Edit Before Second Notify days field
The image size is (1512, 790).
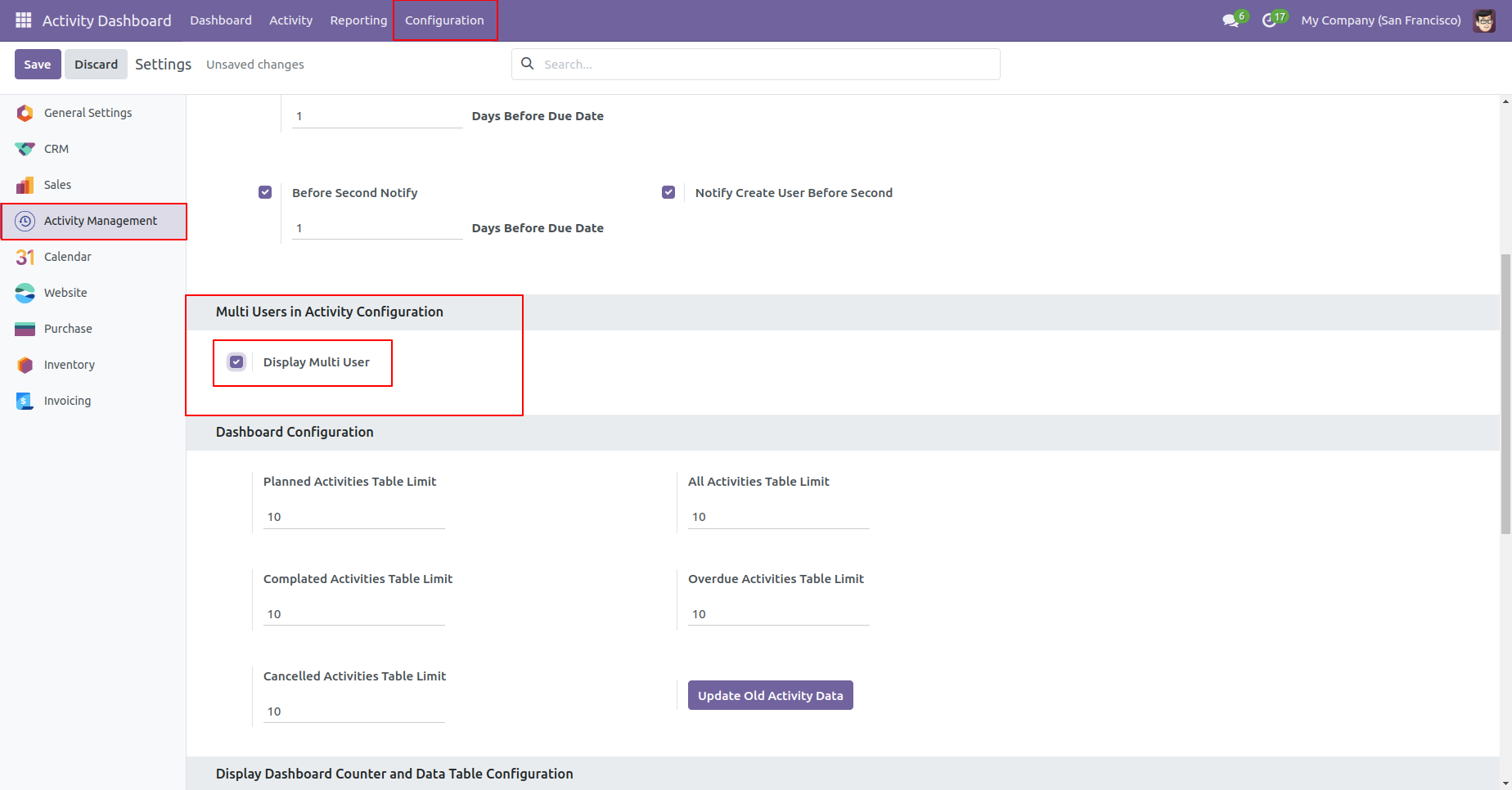[377, 228]
